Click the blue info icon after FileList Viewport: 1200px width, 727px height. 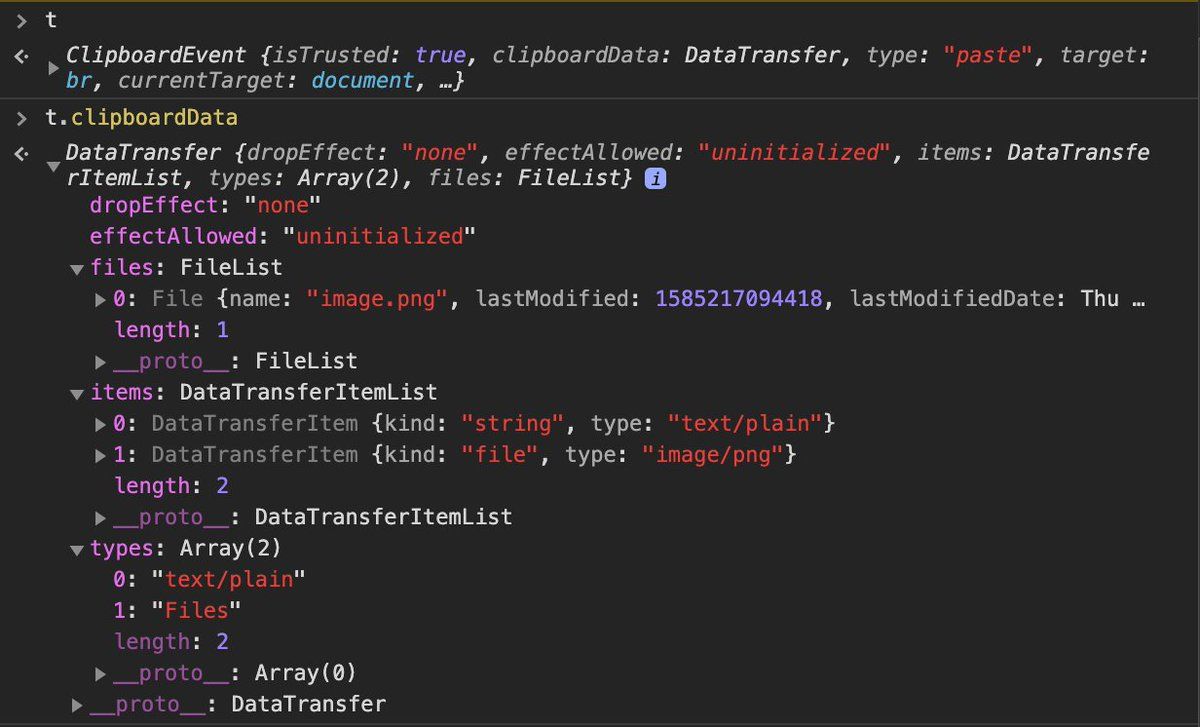click(x=655, y=179)
